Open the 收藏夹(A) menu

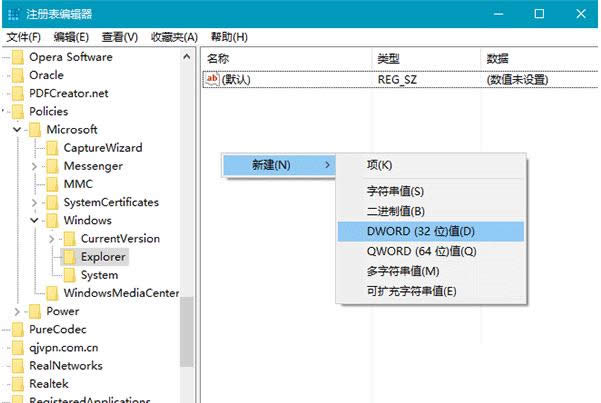tap(174, 37)
